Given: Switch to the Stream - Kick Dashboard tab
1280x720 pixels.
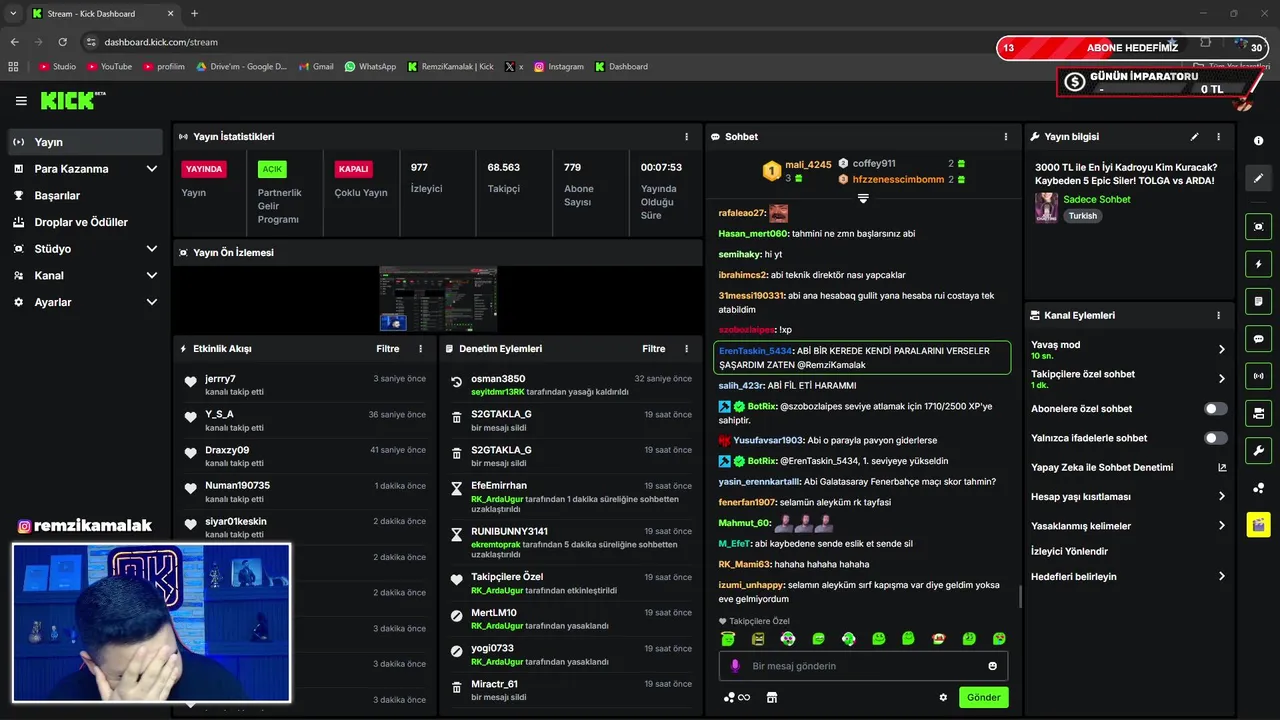Looking at the screenshot, I should (103, 14).
